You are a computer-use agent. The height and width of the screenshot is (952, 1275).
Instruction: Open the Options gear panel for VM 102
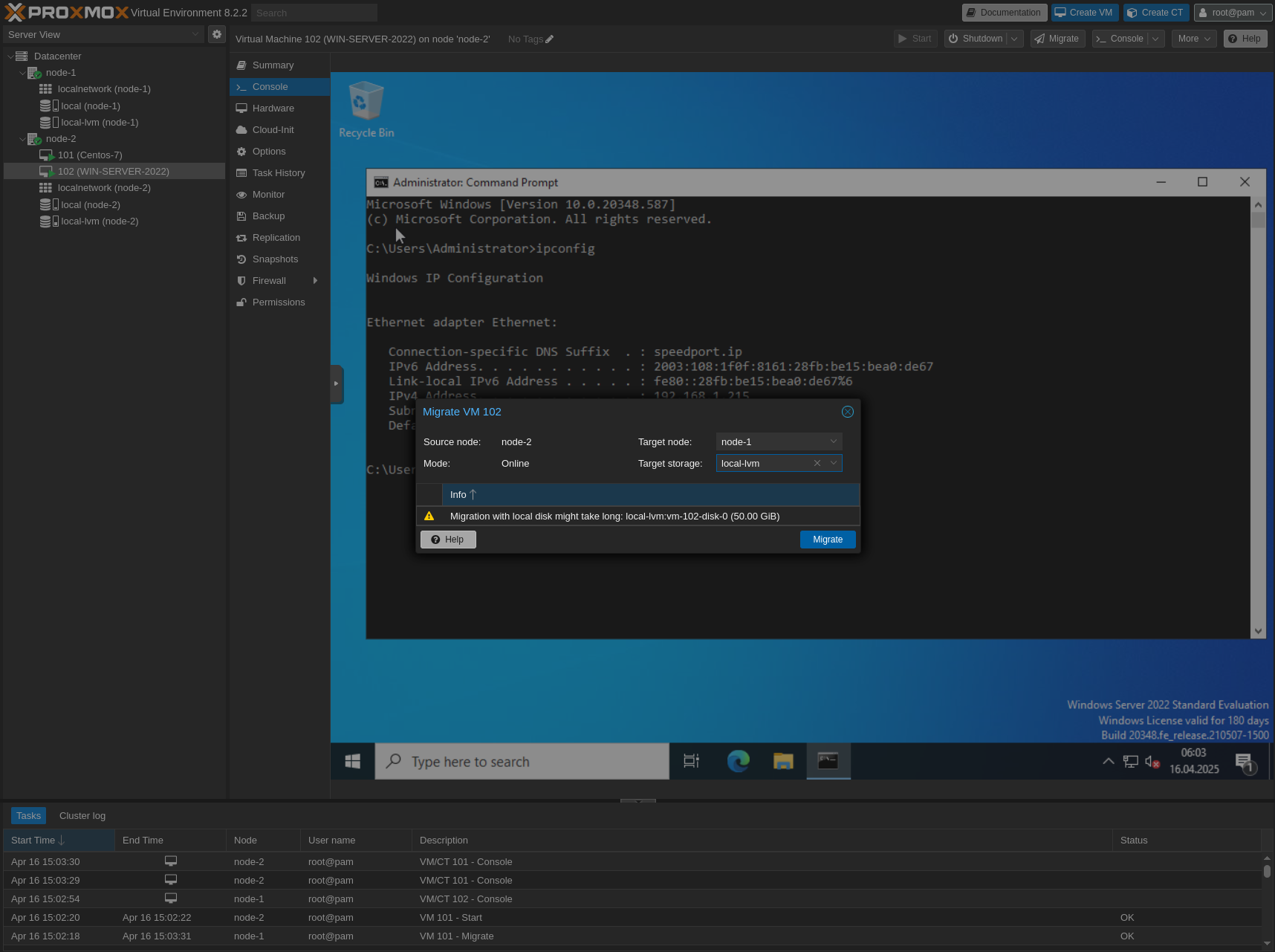[268, 151]
